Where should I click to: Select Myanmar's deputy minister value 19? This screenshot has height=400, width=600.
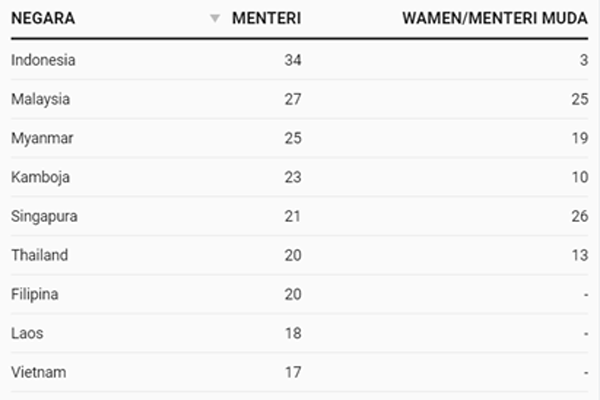(x=578, y=138)
